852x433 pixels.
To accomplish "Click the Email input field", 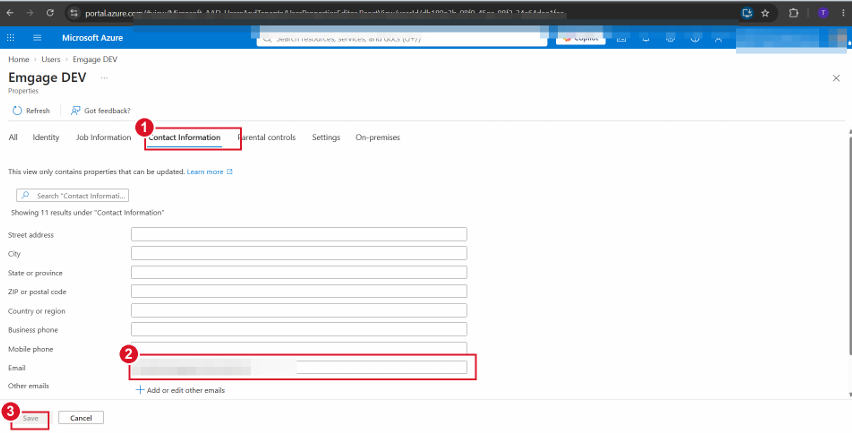I will (x=299, y=367).
